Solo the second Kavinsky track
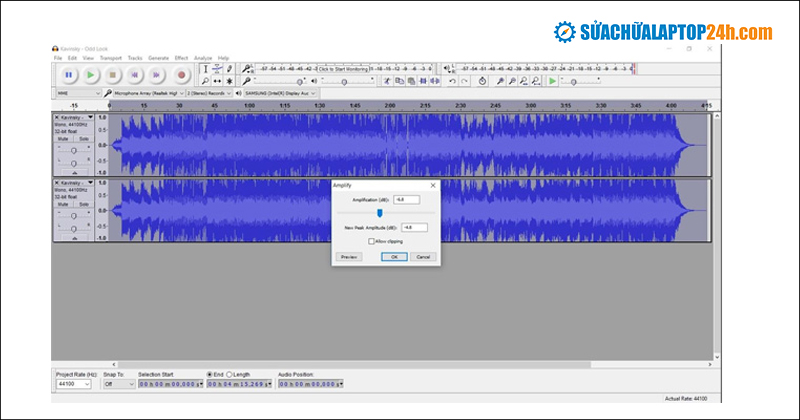 point(84,204)
